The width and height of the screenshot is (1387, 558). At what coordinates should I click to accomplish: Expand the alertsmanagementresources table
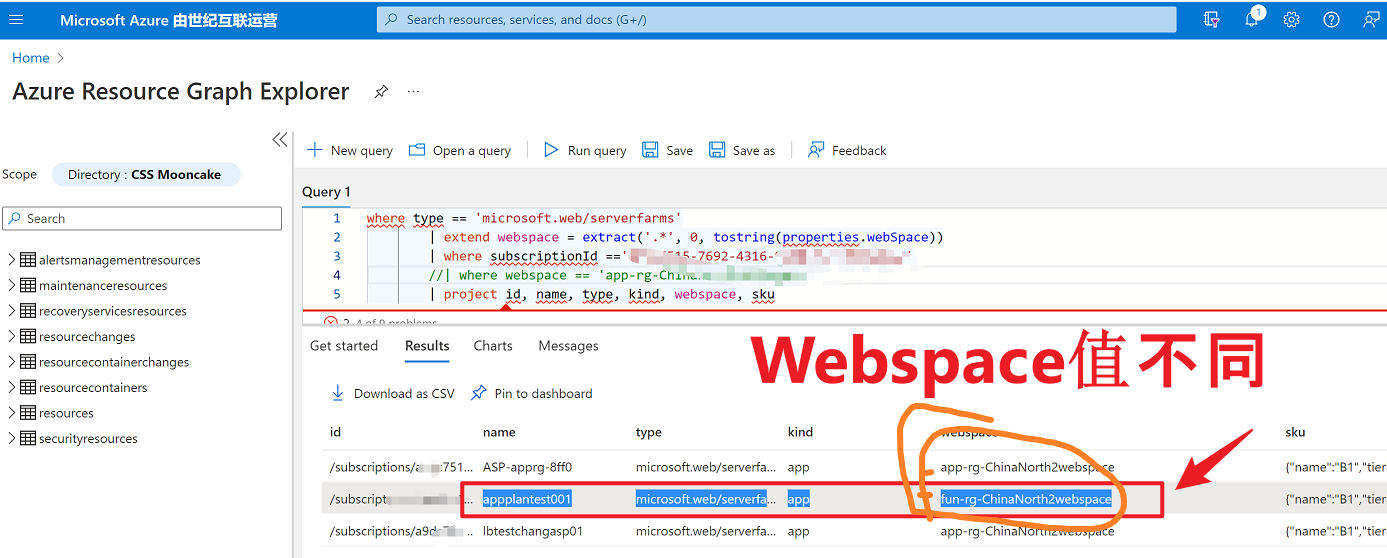12,260
